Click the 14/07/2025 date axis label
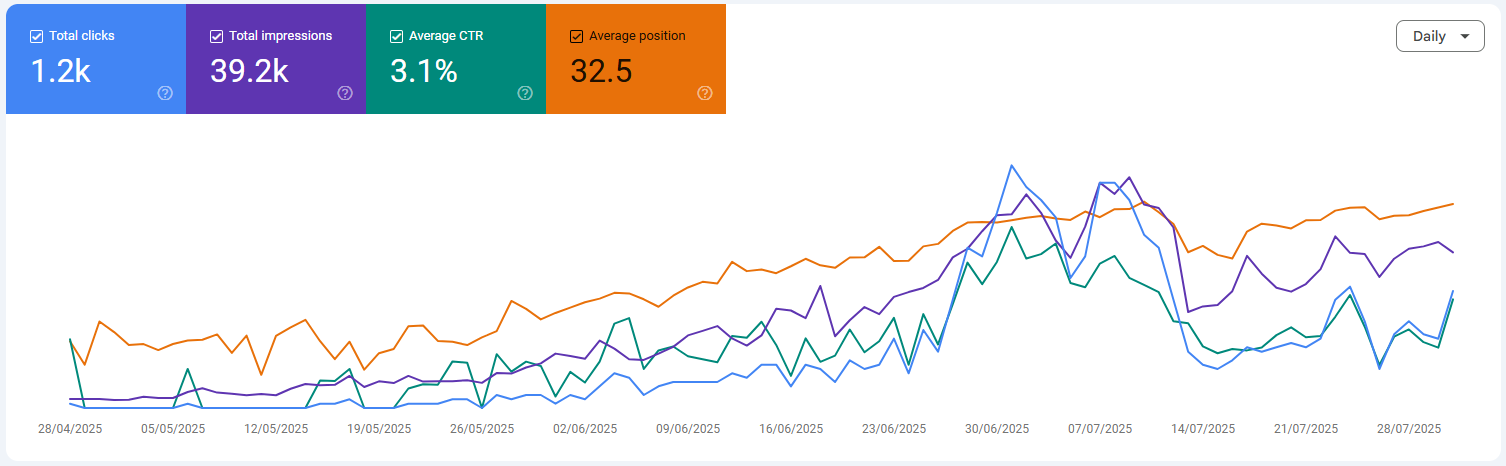This screenshot has height=466, width=1506. pyautogui.click(x=1203, y=429)
